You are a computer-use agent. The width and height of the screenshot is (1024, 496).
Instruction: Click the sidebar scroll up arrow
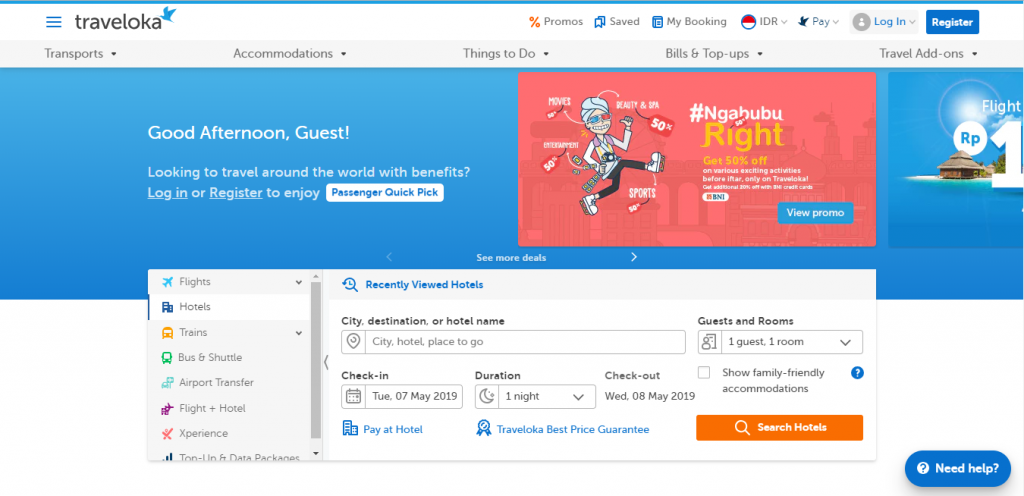coord(316,276)
